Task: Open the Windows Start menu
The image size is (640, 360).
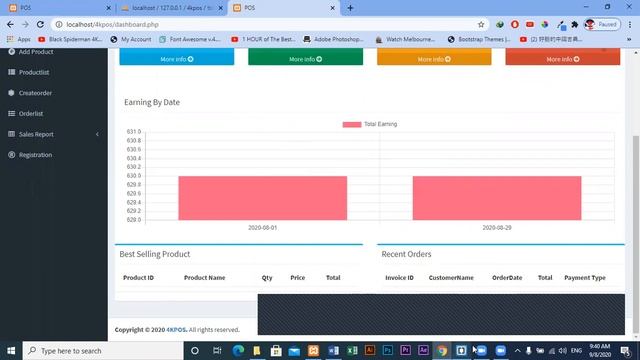Action: [11, 351]
